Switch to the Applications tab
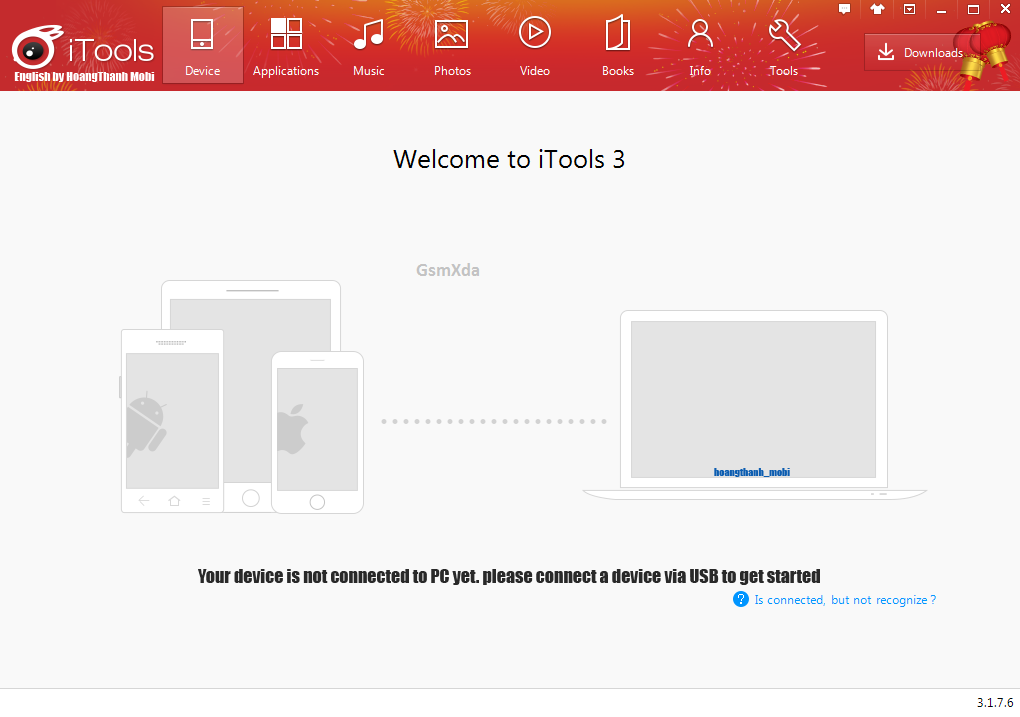The height and width of the screenshot is (717, 1020). [286, 46]
